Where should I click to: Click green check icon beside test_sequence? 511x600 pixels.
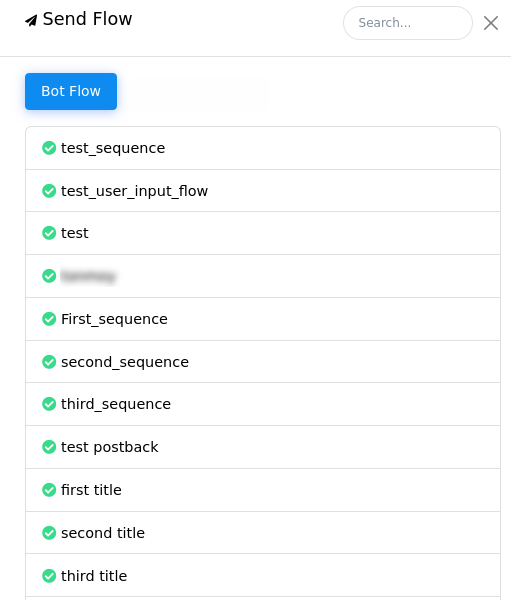[x=49, y=148]
